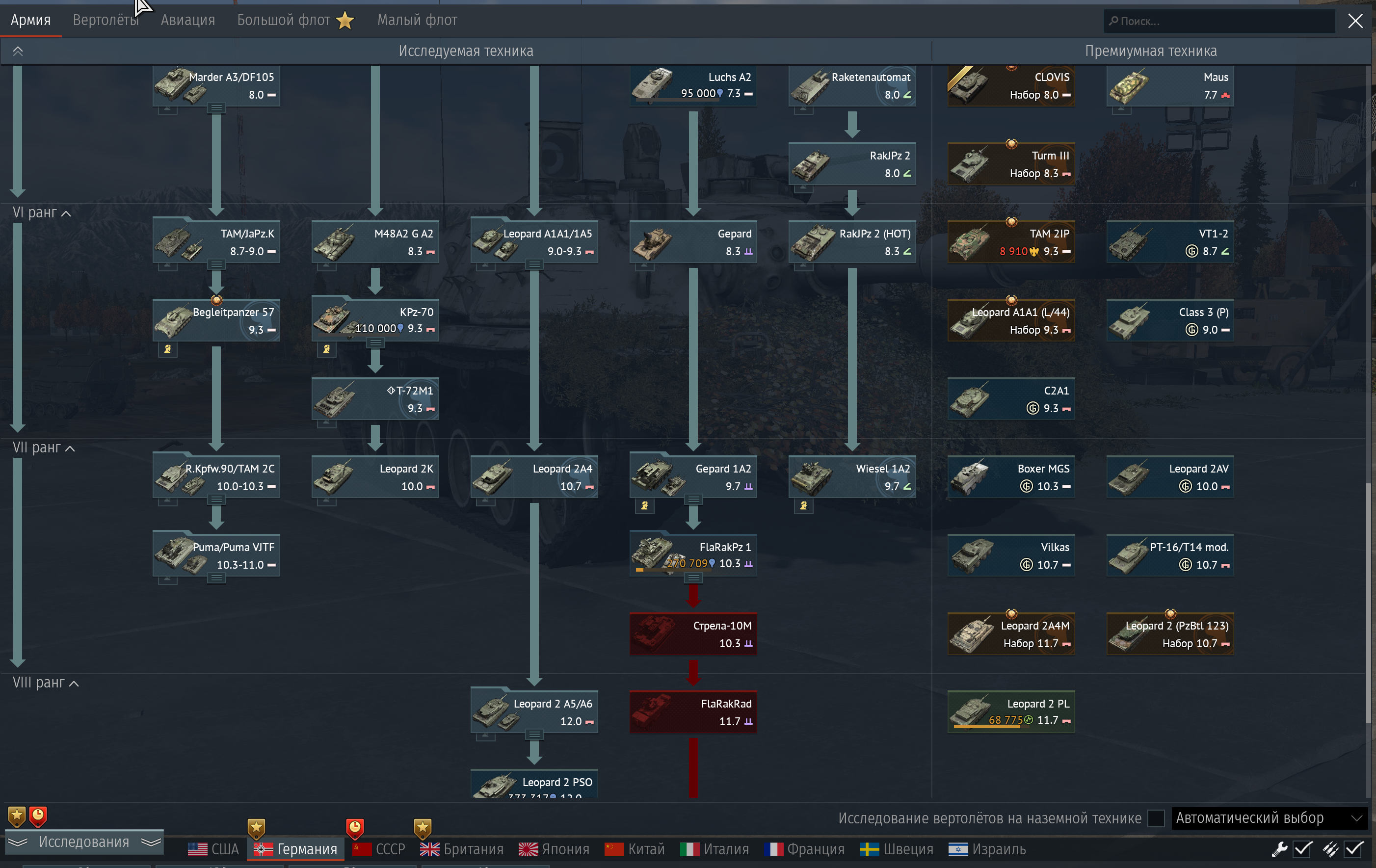This screenshot has height=868, width=1376.
Task: Expand the Puma/Puma VJTF vehicle group
Action: click(216, 579)
